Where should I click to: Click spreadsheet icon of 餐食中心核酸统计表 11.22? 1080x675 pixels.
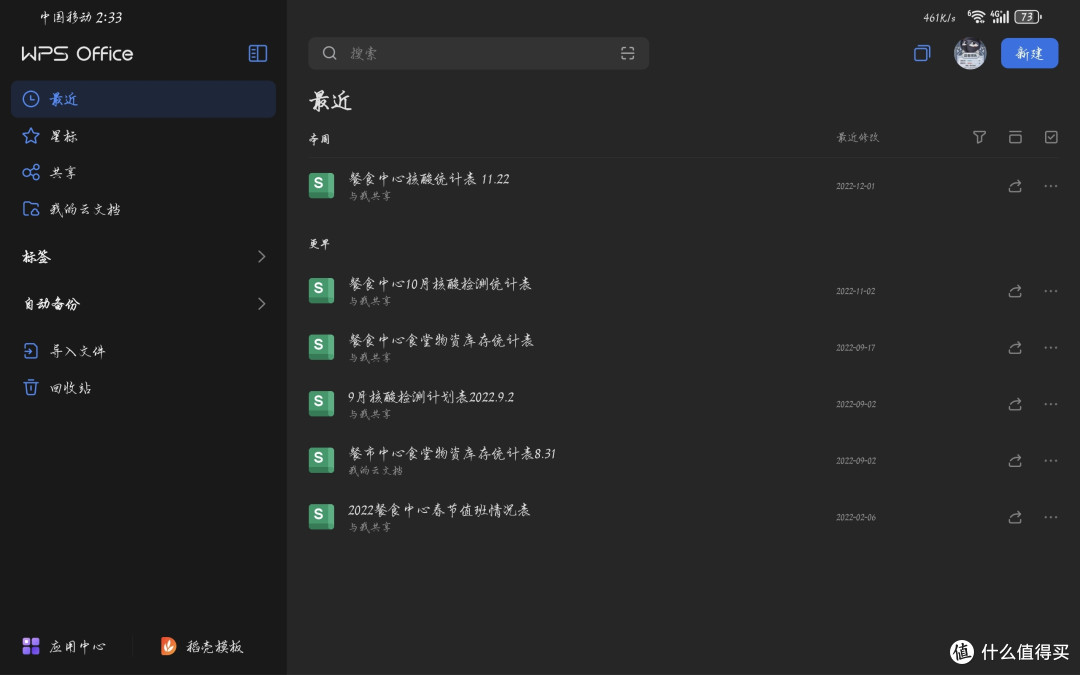pos(321,185)
